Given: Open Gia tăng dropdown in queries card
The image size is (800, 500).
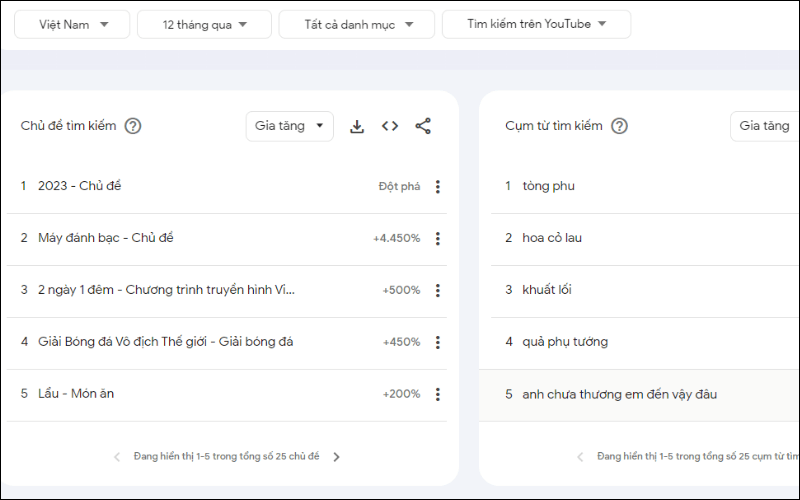Looking at the screenshot, I should tap(765, 126).
